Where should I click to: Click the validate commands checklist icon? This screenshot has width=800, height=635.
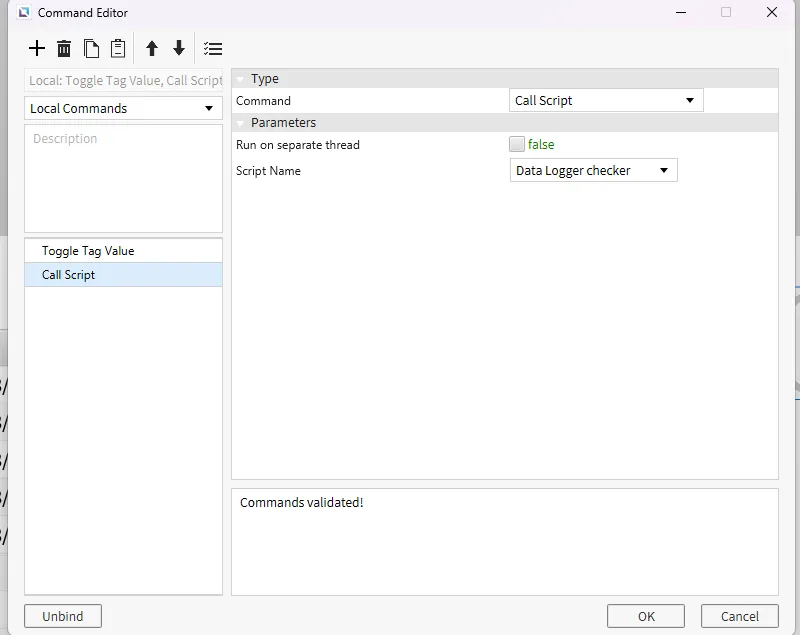click(213, 48)
